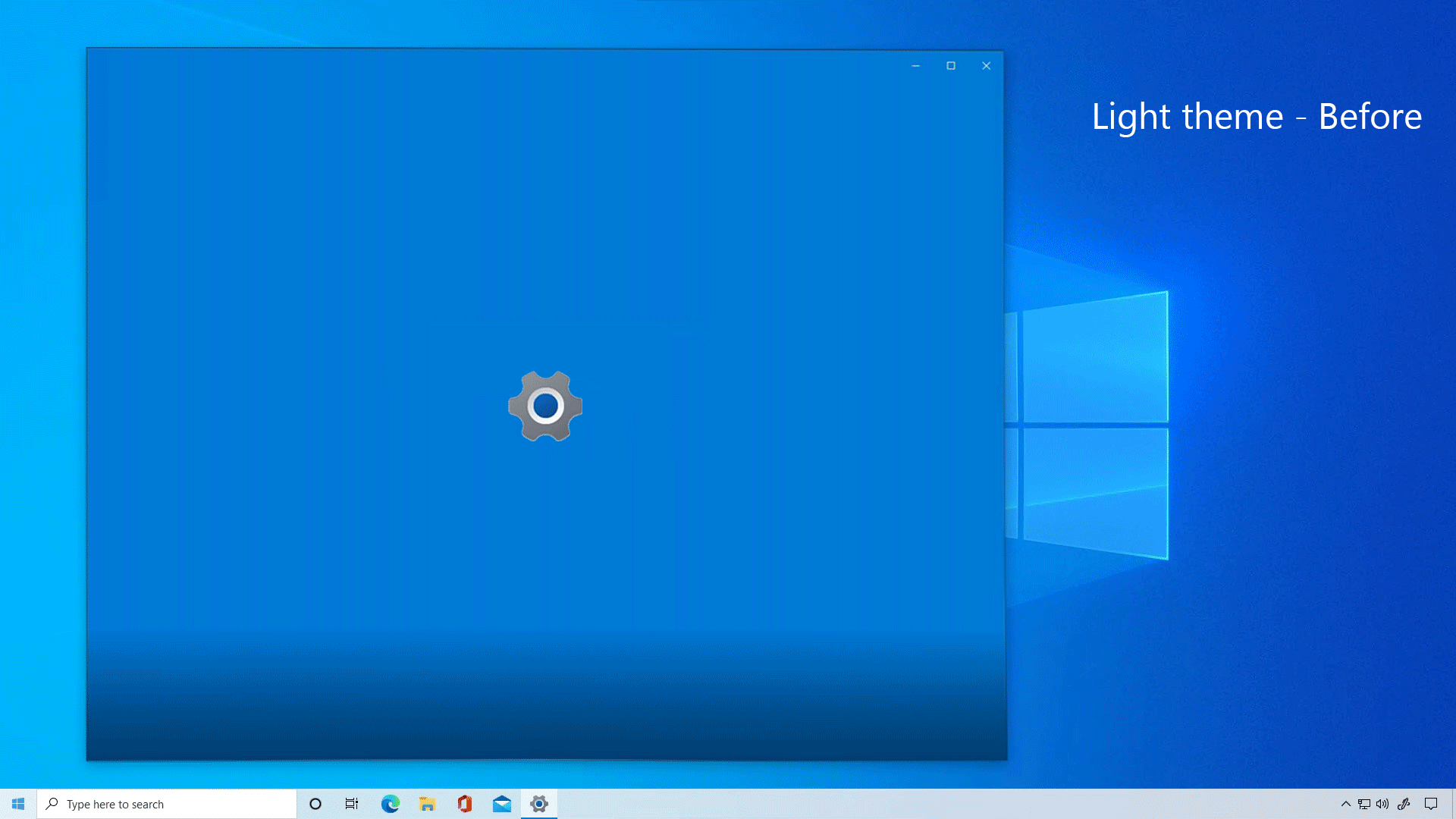This screenshot has width=1456, height=819.
Task: Open Cortana search circle icon
Action: pyautogui.click(x=315, y=804)
